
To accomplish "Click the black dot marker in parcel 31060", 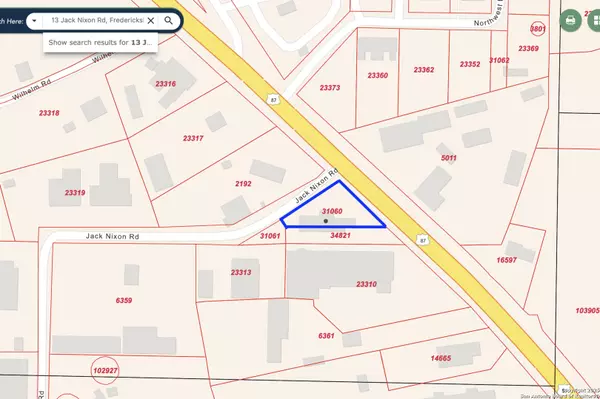I will click(x=326, y=221).
